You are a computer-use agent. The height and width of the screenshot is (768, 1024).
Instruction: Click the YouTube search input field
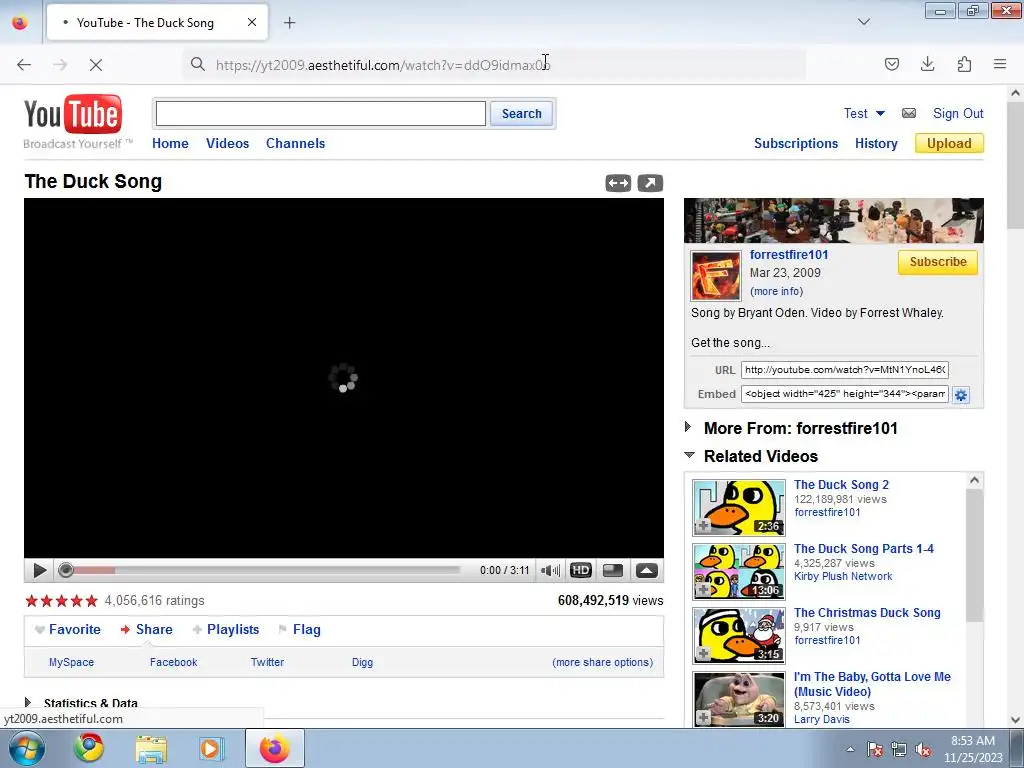pyautogui.click(x=321, y=114)
